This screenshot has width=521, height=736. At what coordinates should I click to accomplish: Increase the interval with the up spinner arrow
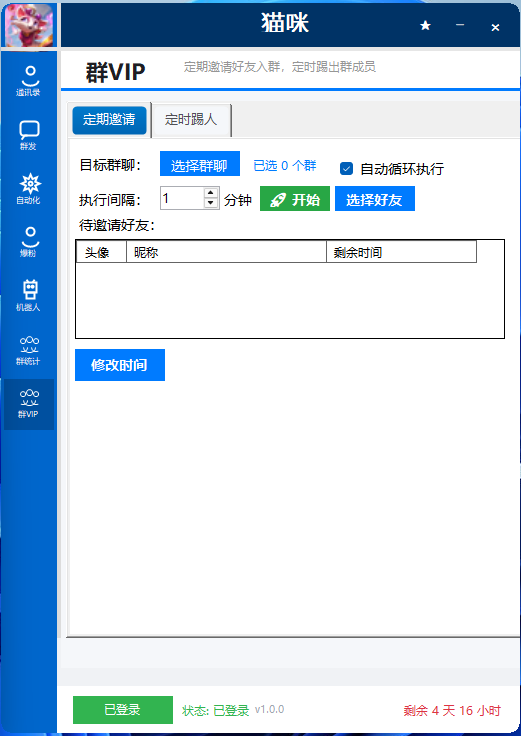click(x=211, y=192)
